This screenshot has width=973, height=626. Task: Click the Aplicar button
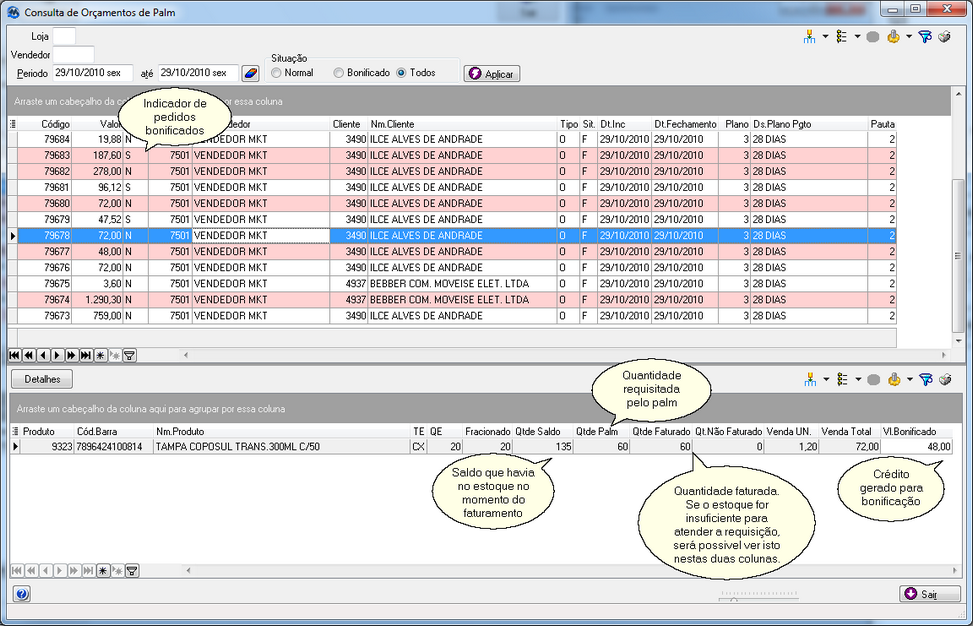pos(492,74)
